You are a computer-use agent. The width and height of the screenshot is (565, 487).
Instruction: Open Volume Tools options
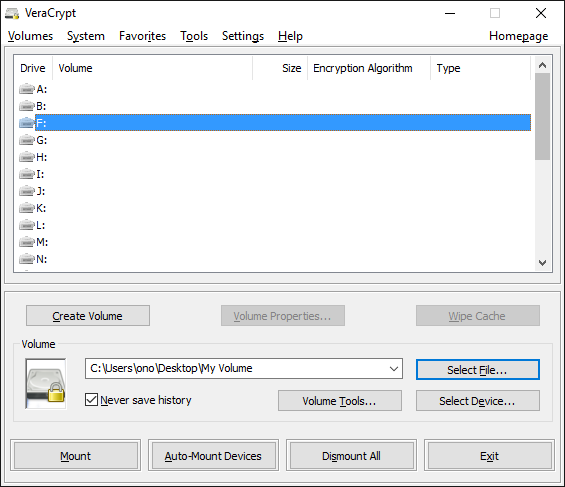coord(339,401)
